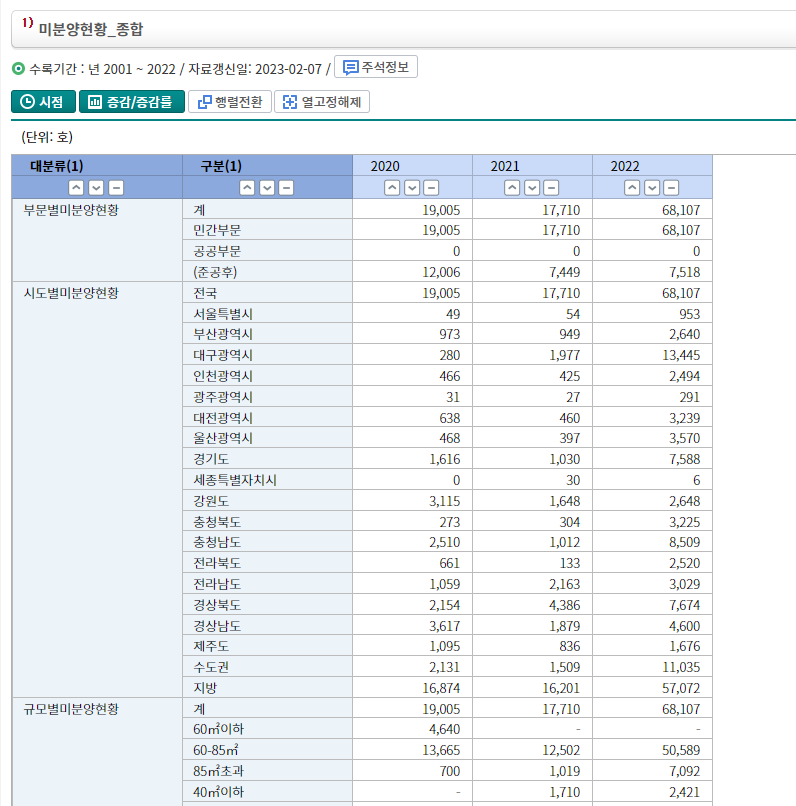Select the 부산광역시 row label
796x806 pixels.
[223, 334]
